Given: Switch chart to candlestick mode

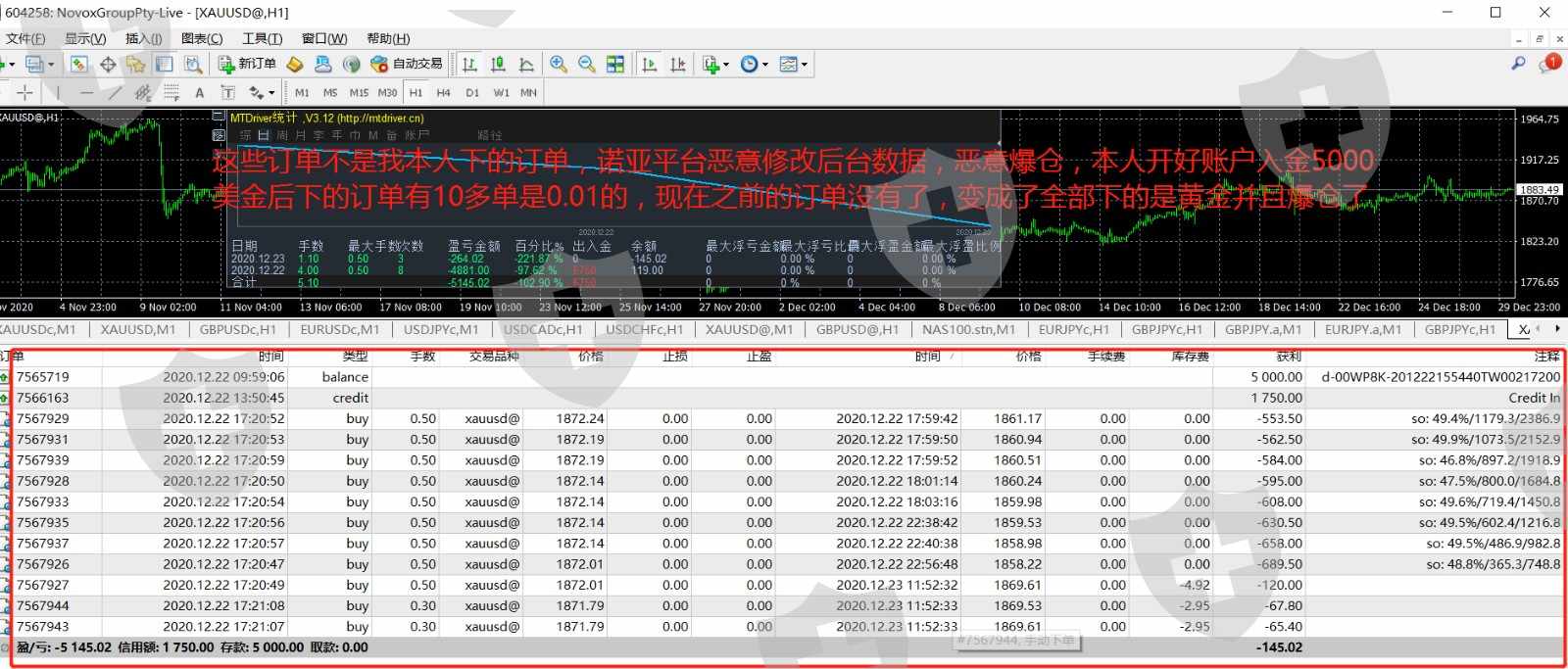Looking at the screenshot, I should click(x=498, y=64).
